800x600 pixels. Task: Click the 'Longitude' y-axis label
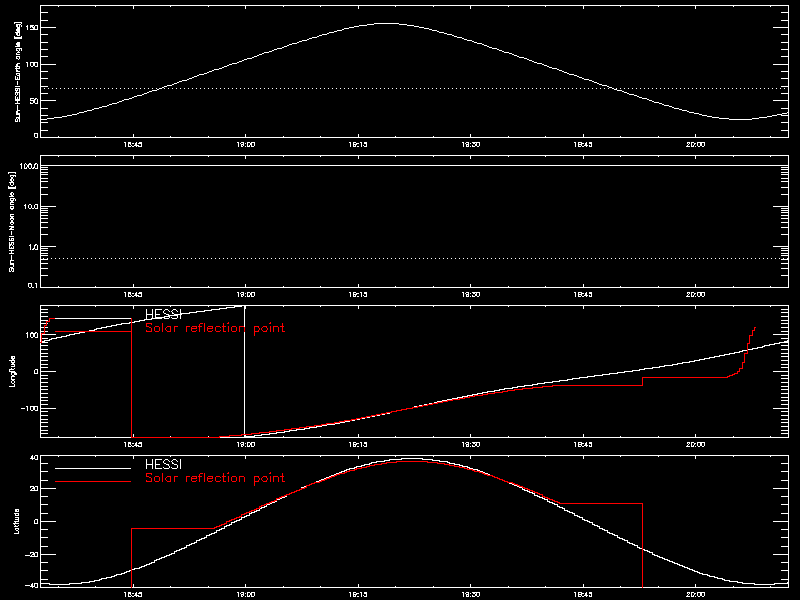[x=12, y=371]
